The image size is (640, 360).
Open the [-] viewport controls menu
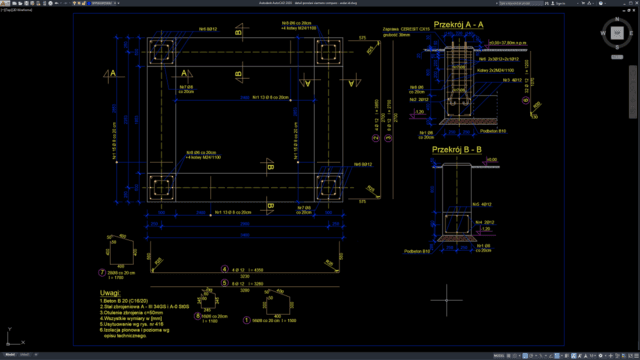coord(2,10)
